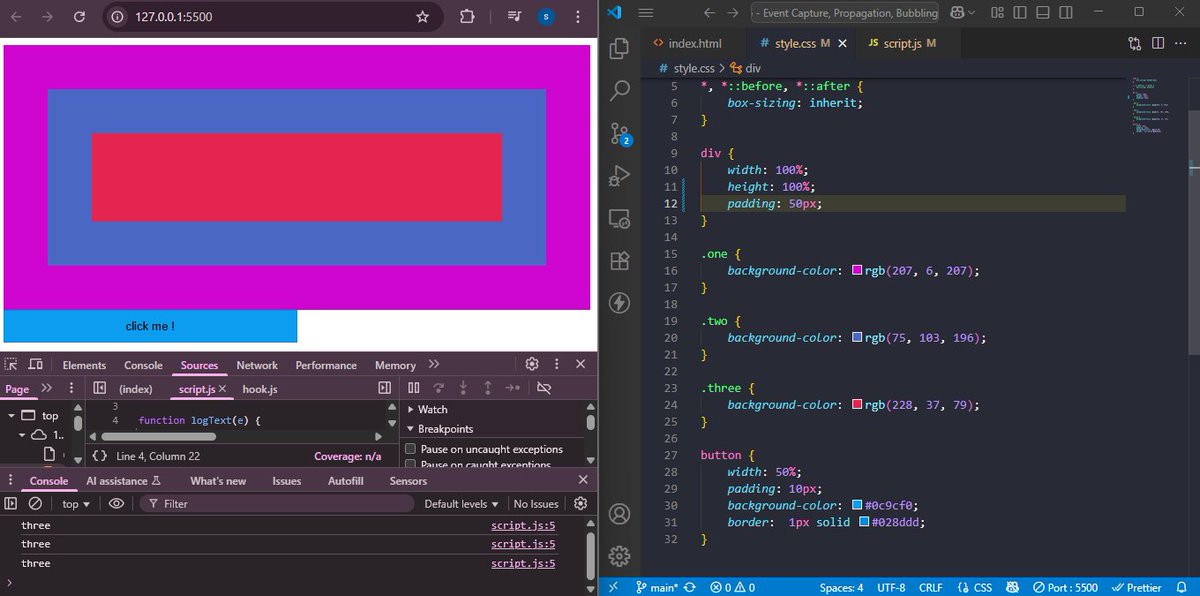Open editor More Actions ellipsis
The width and height of the screenshot is (1200, 596).
[x=1180, y=43]
